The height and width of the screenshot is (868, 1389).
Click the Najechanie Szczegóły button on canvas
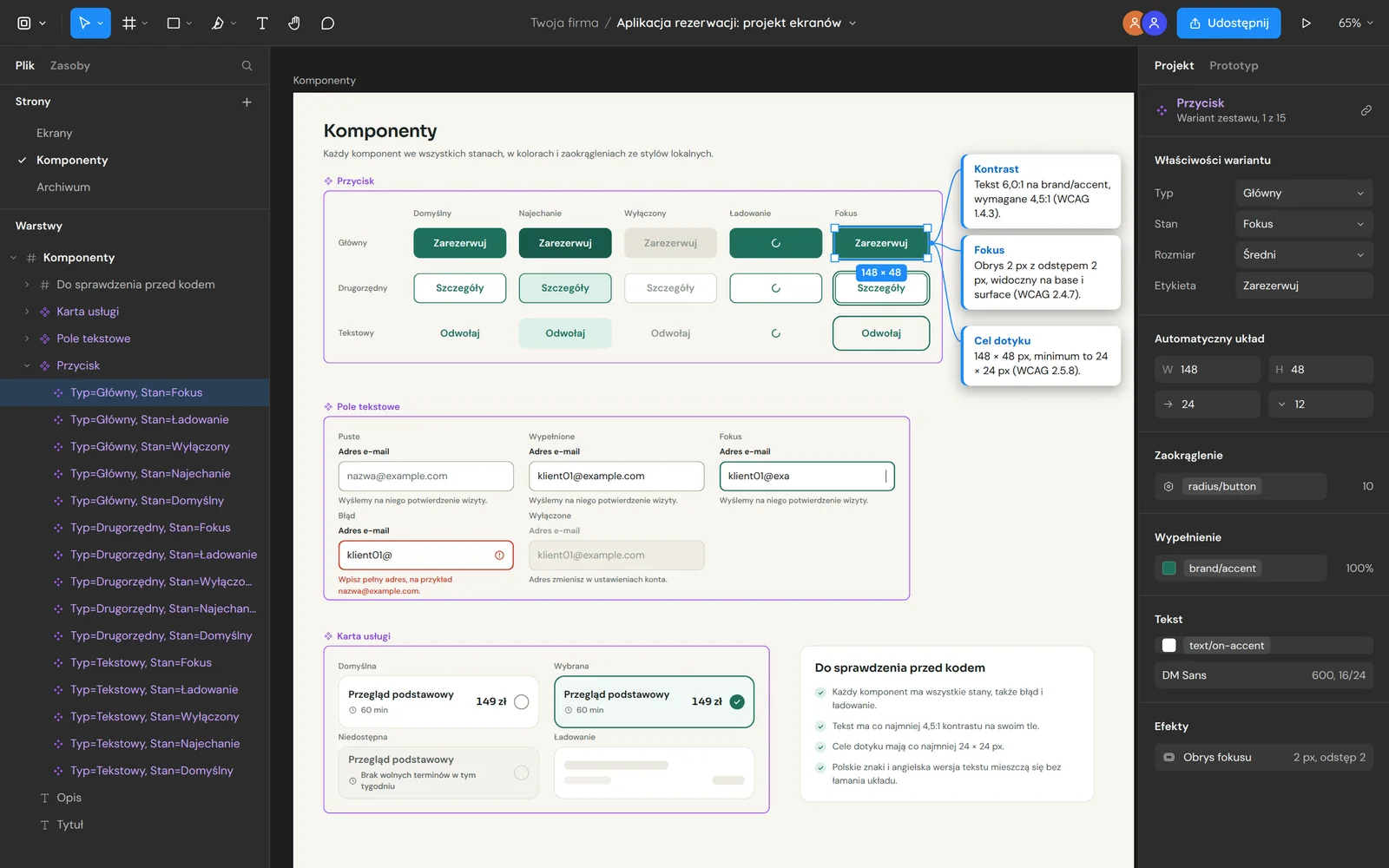[x=565, y=288]
